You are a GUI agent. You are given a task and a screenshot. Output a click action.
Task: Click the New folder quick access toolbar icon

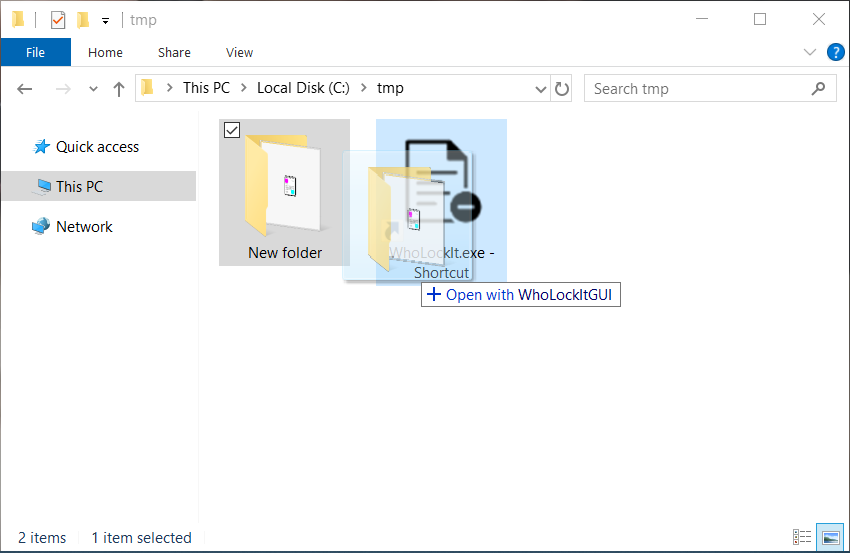tap(83, 21)
